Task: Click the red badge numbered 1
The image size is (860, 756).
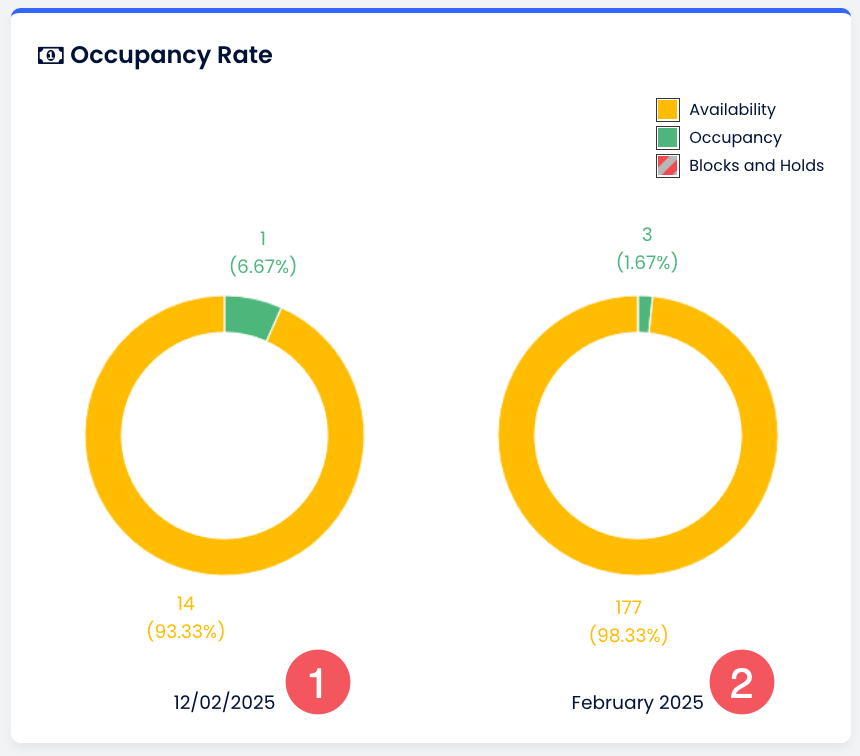Action: pos(318,683)
